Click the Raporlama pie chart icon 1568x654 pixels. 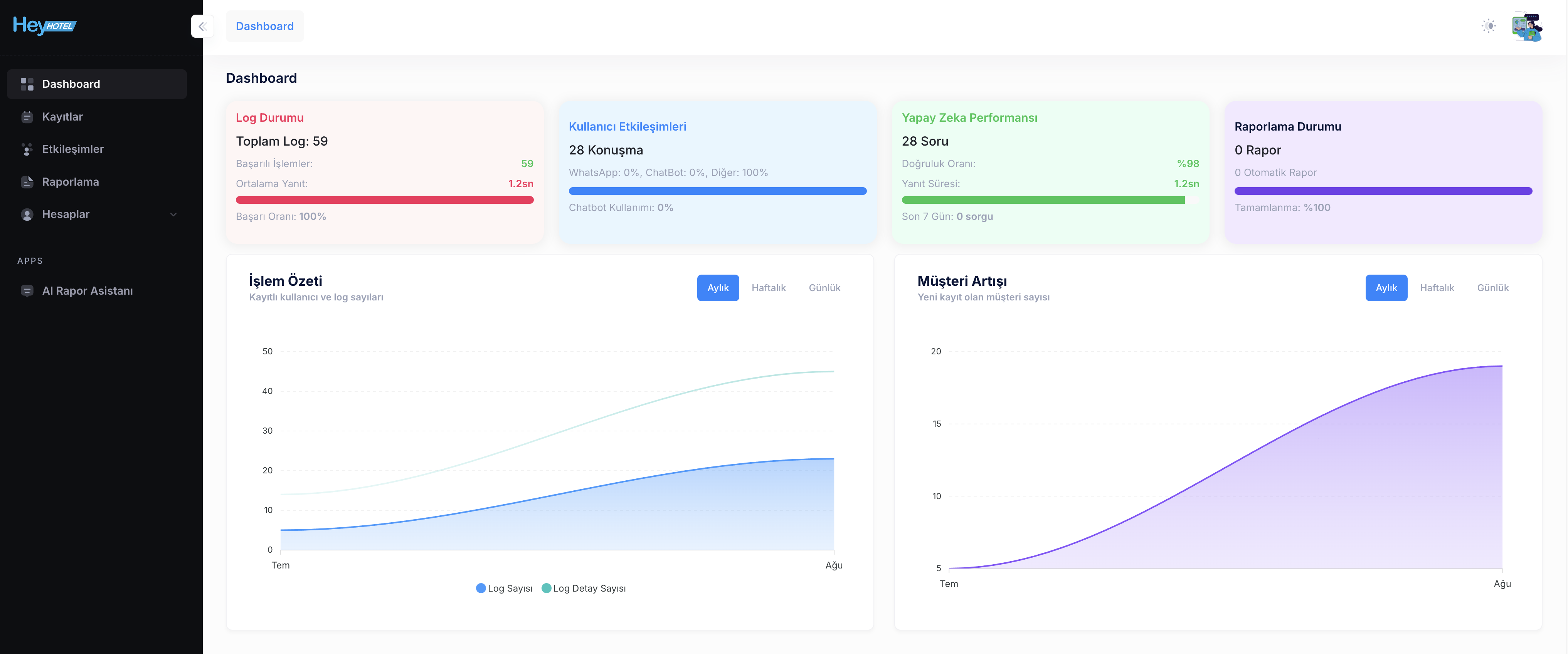pos(27,182)
